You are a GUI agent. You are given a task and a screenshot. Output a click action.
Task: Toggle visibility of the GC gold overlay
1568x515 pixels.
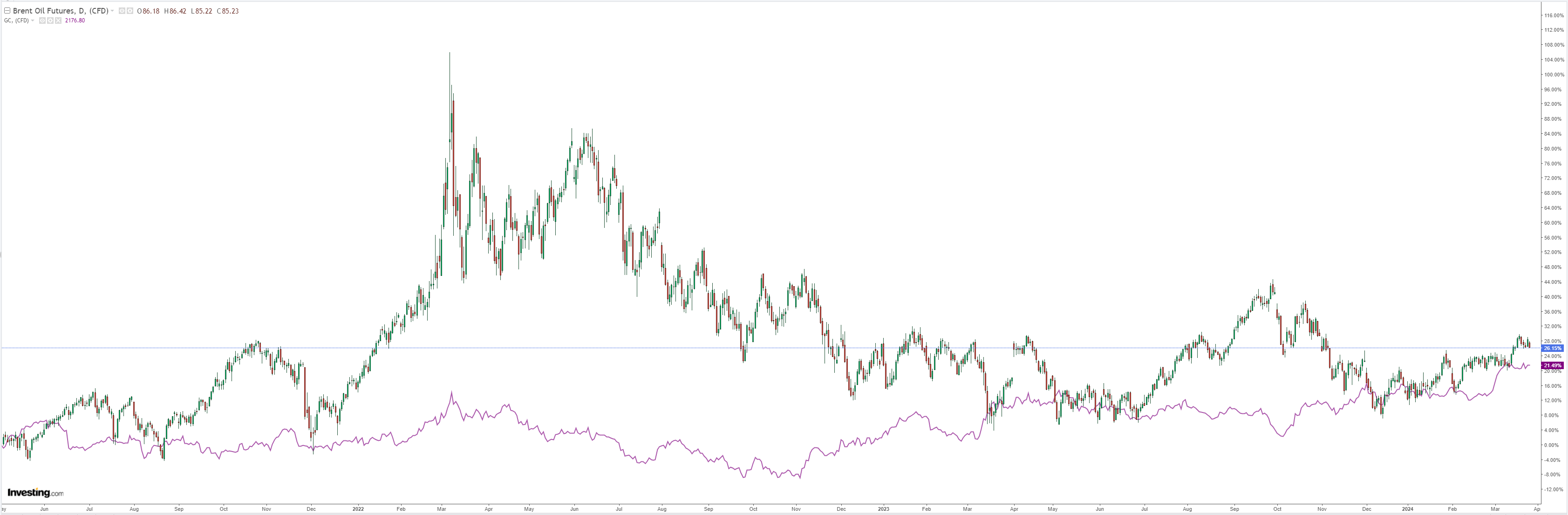point(42,21)
